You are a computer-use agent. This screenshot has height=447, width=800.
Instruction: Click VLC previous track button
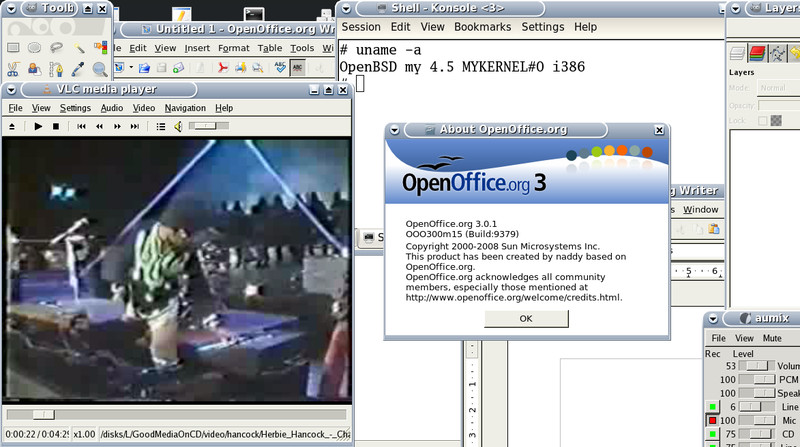click(x=81, y=126)
